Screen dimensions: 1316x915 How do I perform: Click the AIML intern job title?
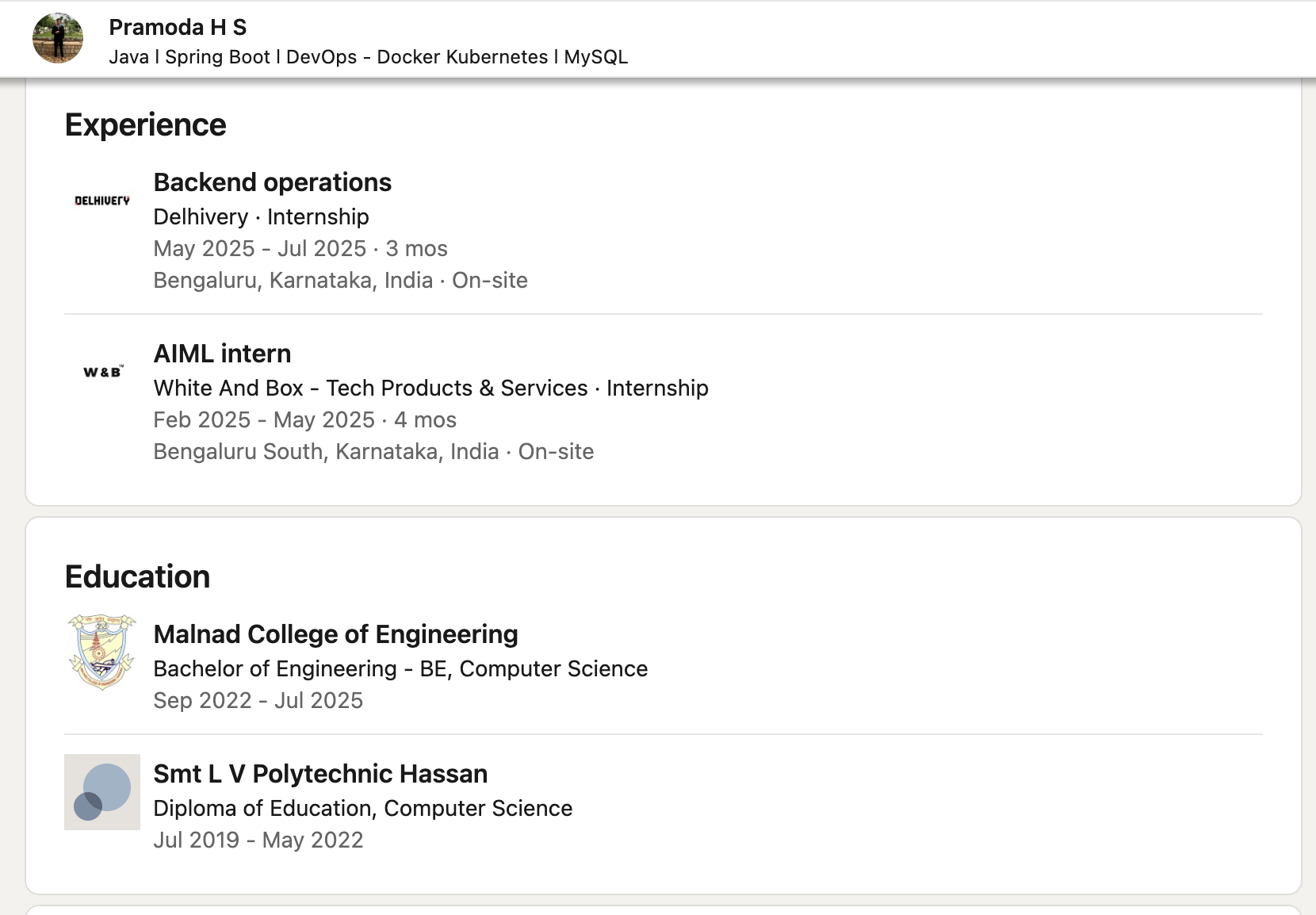click(221, 354)
